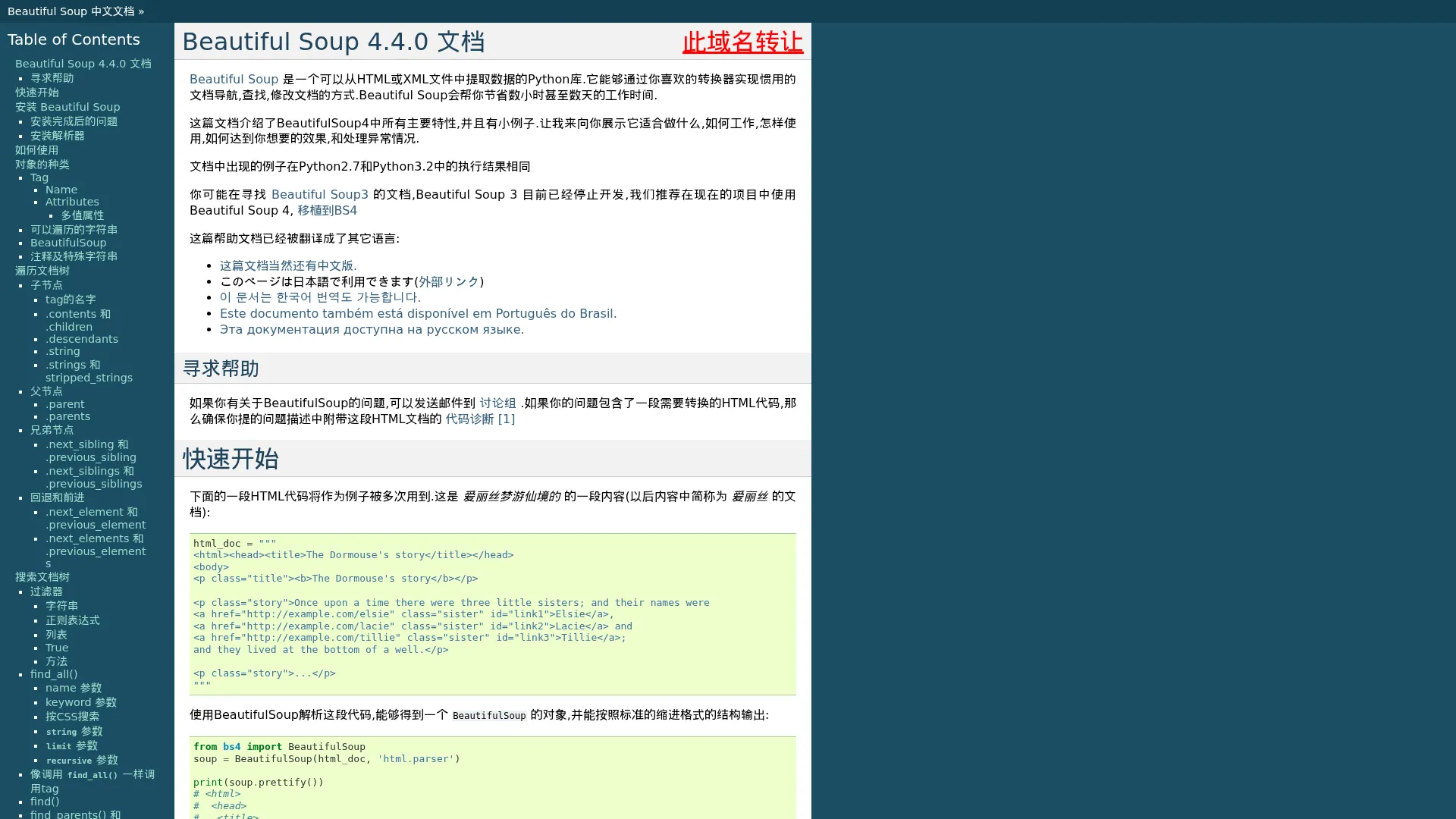Jump to 搜索文档树 in sidebar
This screenshot has height=819, width=1456.
coord(42,577)
